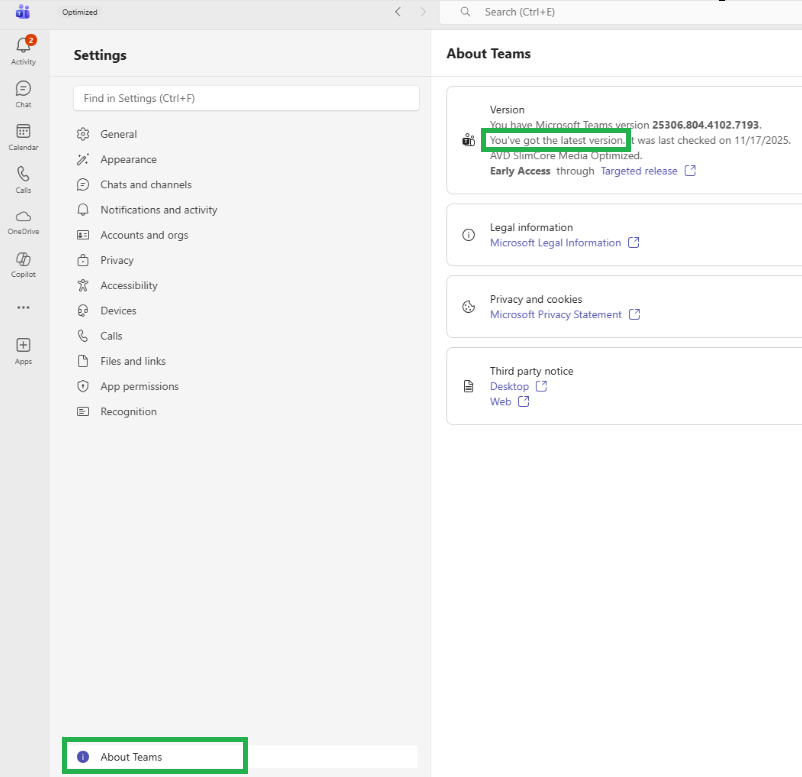
Task: Open the Activity feed with 2 notifications
Action: click(x=24, y=51)
